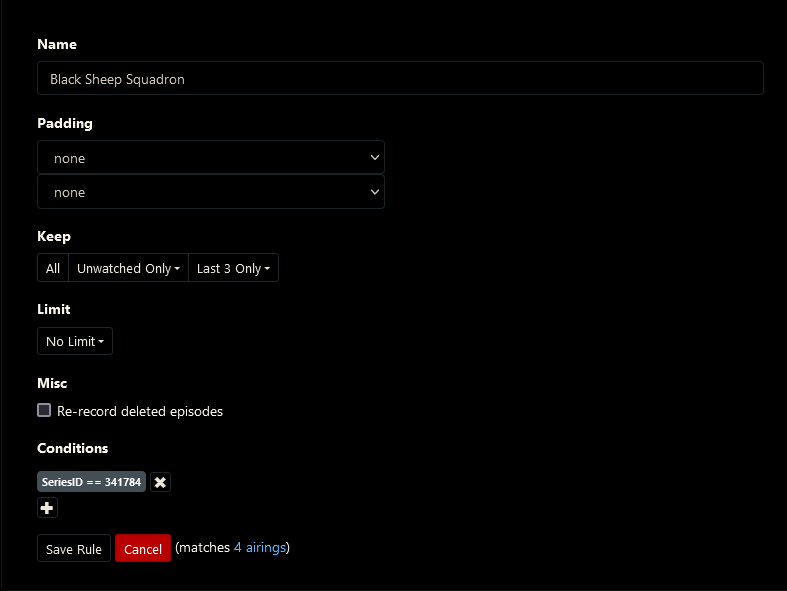This screenshot has height=591, width=787.
Task: Click the SeriesID == 341784 condition tag
Action: click(92, 482)
